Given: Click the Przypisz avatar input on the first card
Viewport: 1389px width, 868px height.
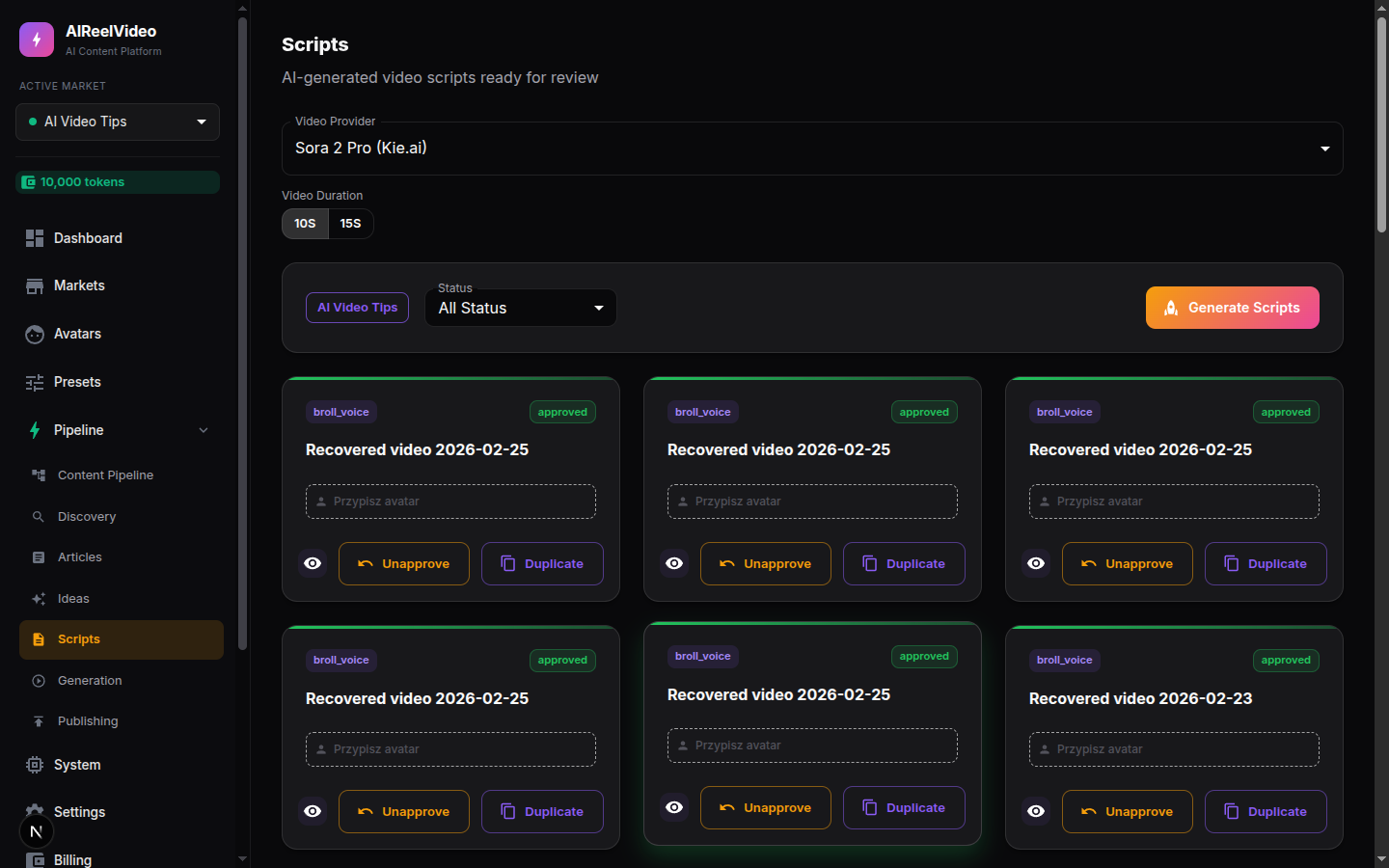Looking at the screenshot, I should [450, 502].
